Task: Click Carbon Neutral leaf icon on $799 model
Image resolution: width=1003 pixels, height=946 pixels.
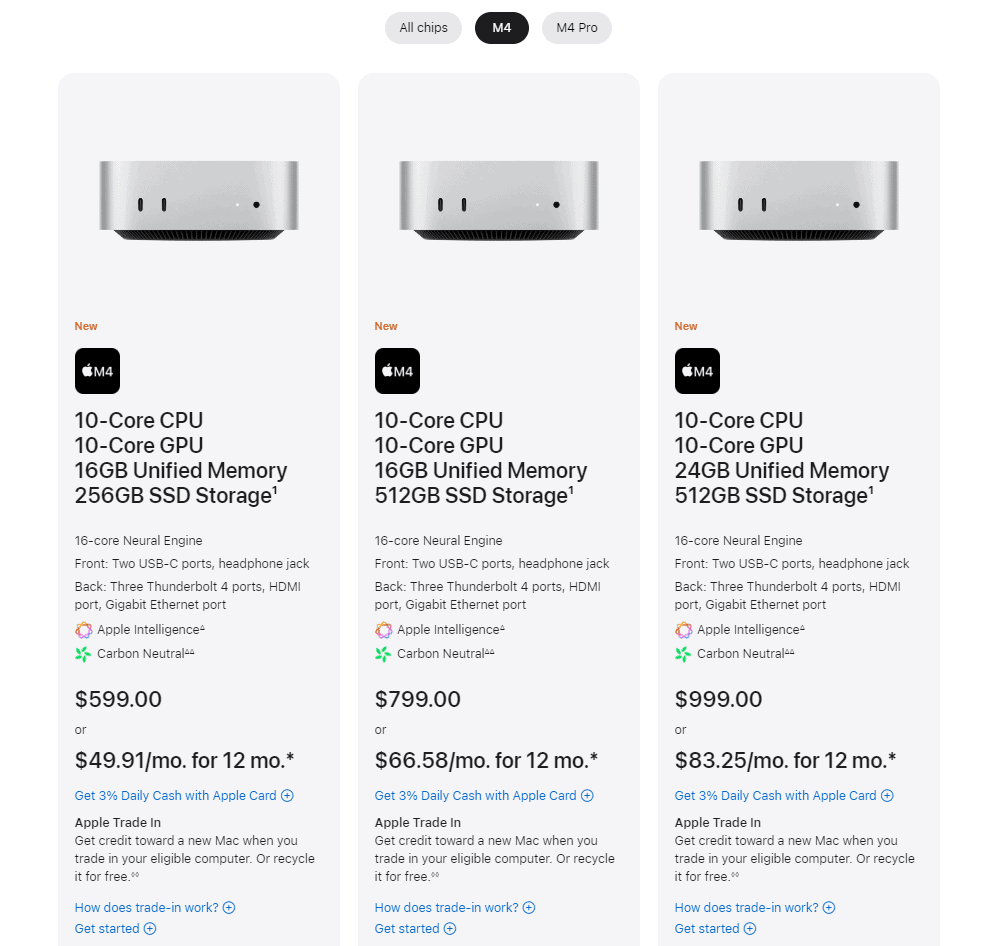Action: [383, 654]
